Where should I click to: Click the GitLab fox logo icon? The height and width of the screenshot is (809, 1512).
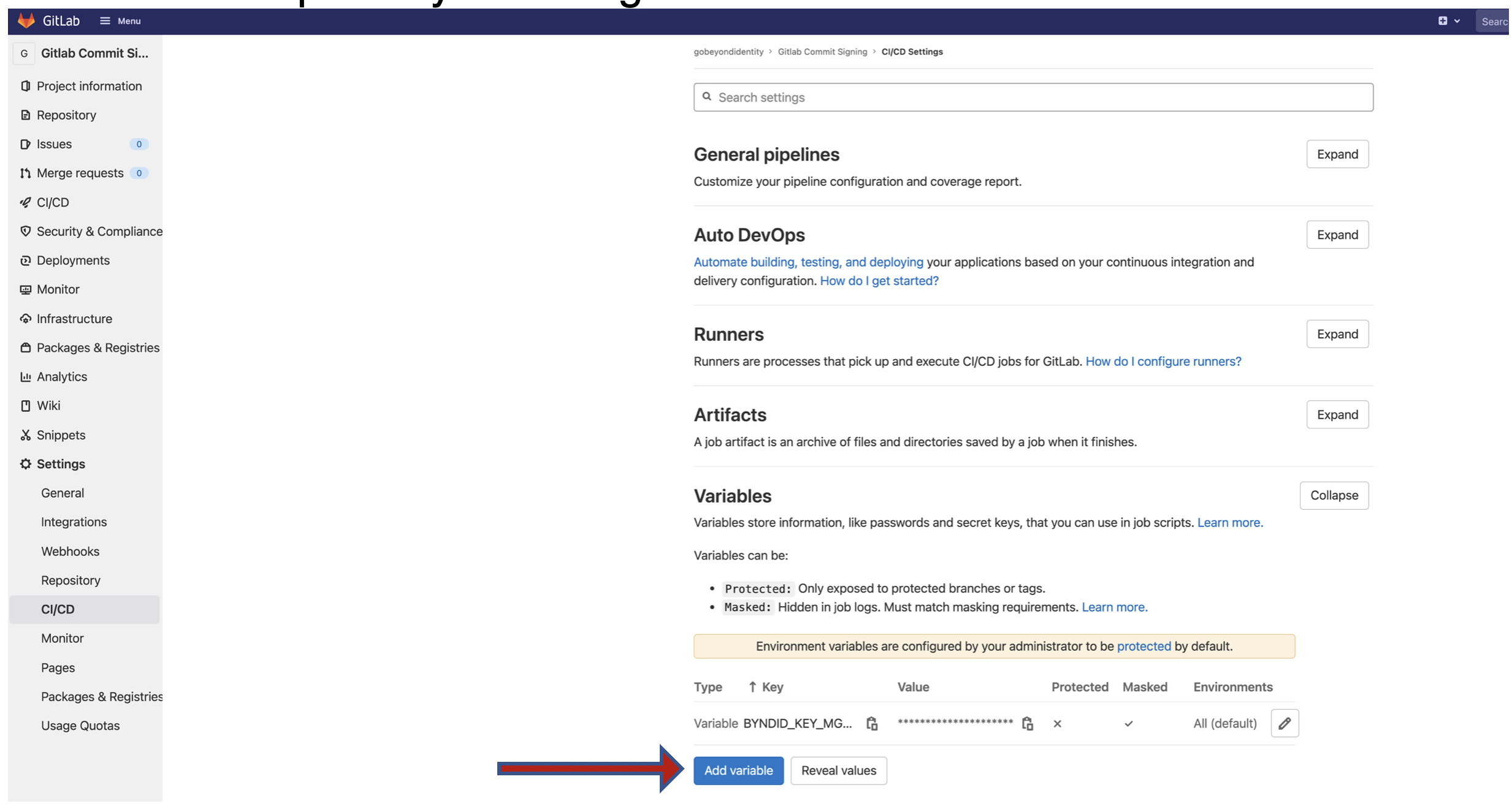(26, 20)
